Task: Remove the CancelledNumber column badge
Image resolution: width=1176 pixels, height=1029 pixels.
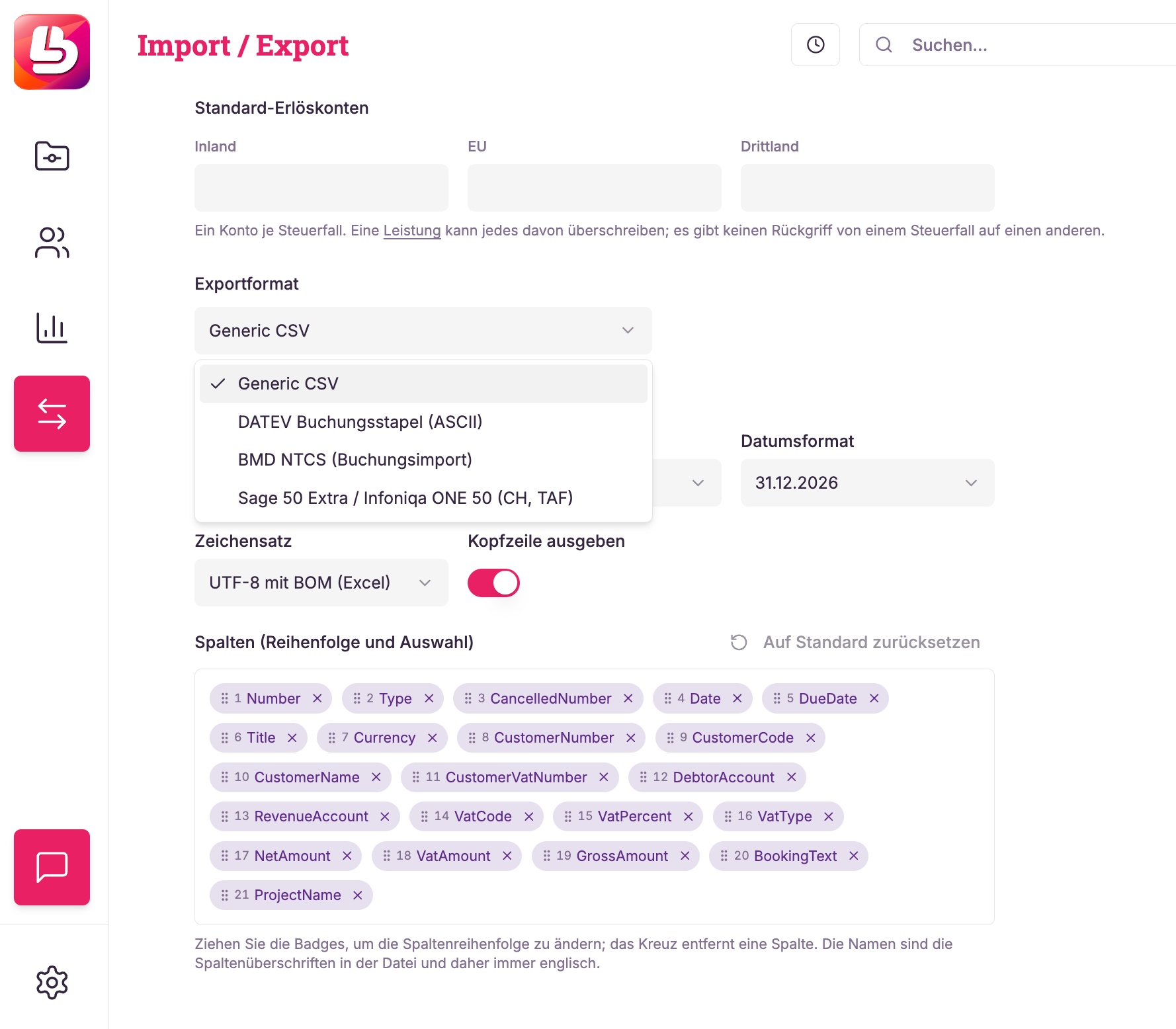Action: point(628,698)
